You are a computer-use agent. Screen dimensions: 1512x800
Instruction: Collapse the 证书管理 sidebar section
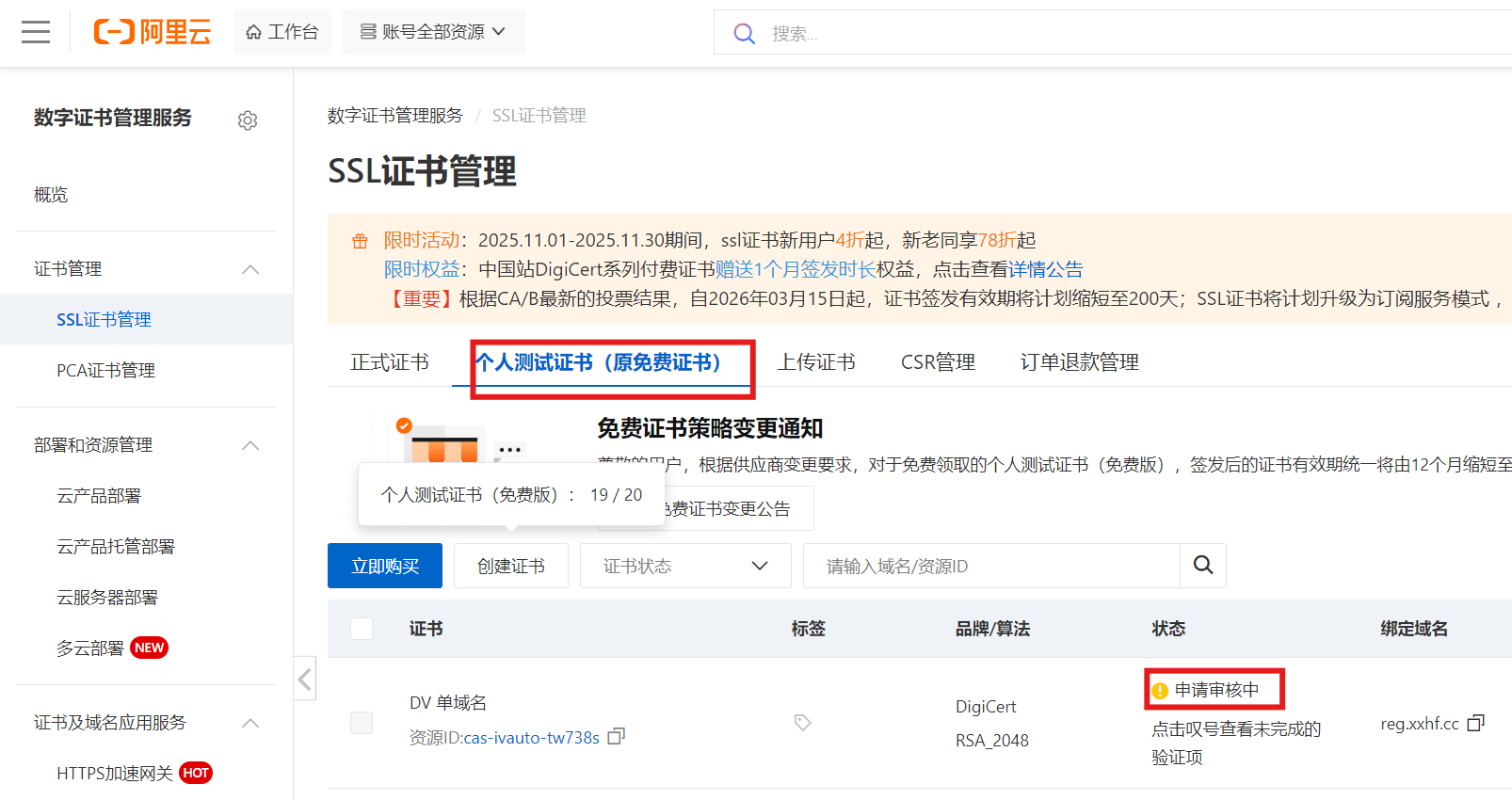[x=250, y=269]
